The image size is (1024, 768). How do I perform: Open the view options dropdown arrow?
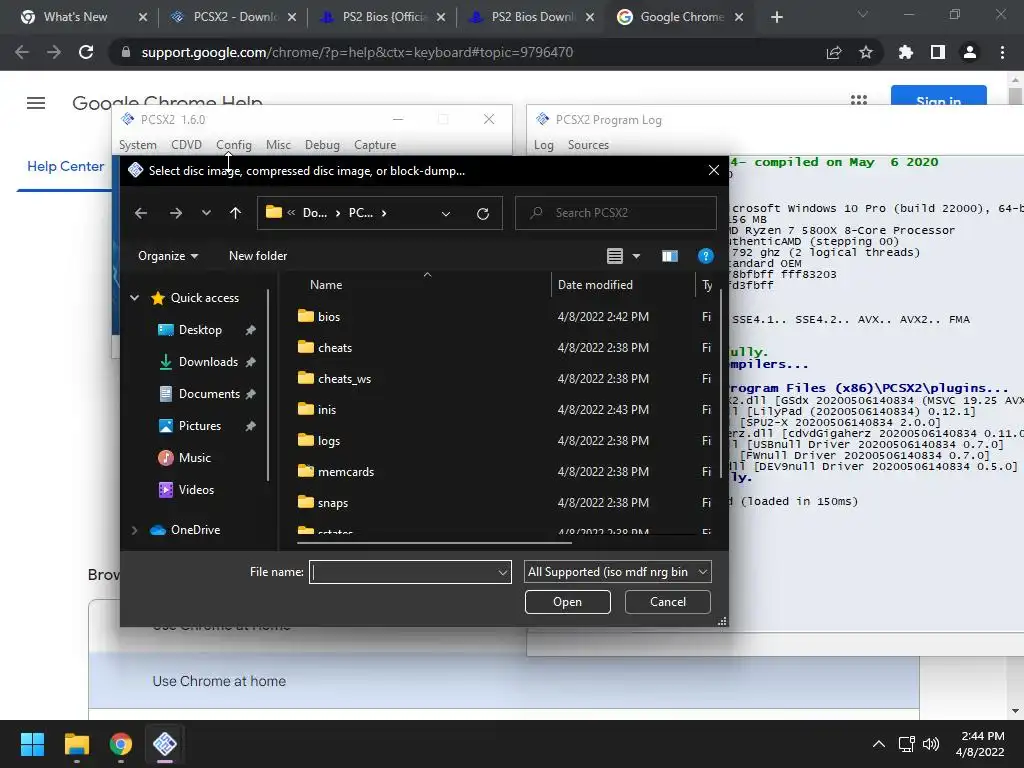coord(636,256)
